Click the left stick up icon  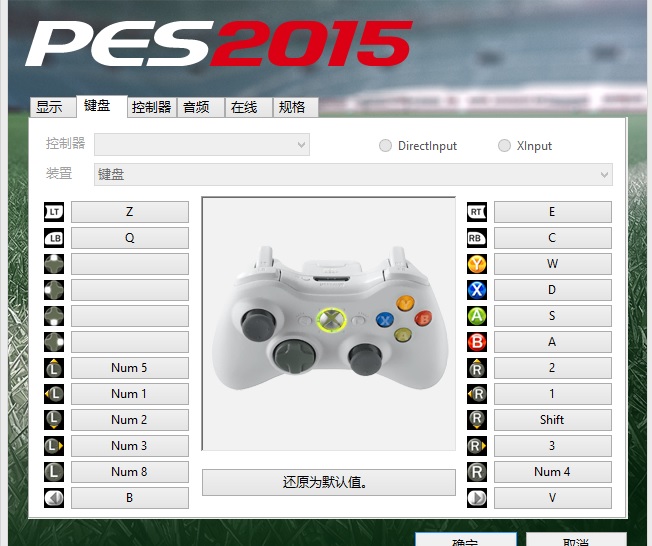pos(54,368)
